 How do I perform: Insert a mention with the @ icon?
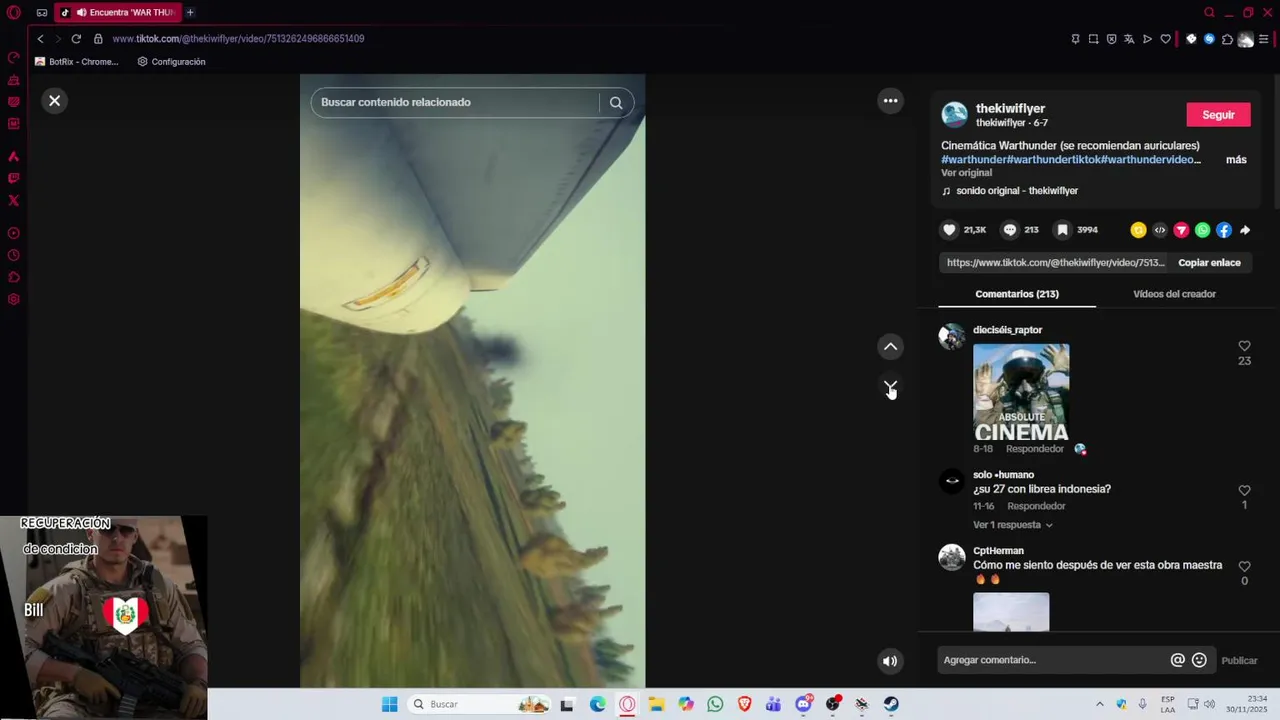[1177, 660]
